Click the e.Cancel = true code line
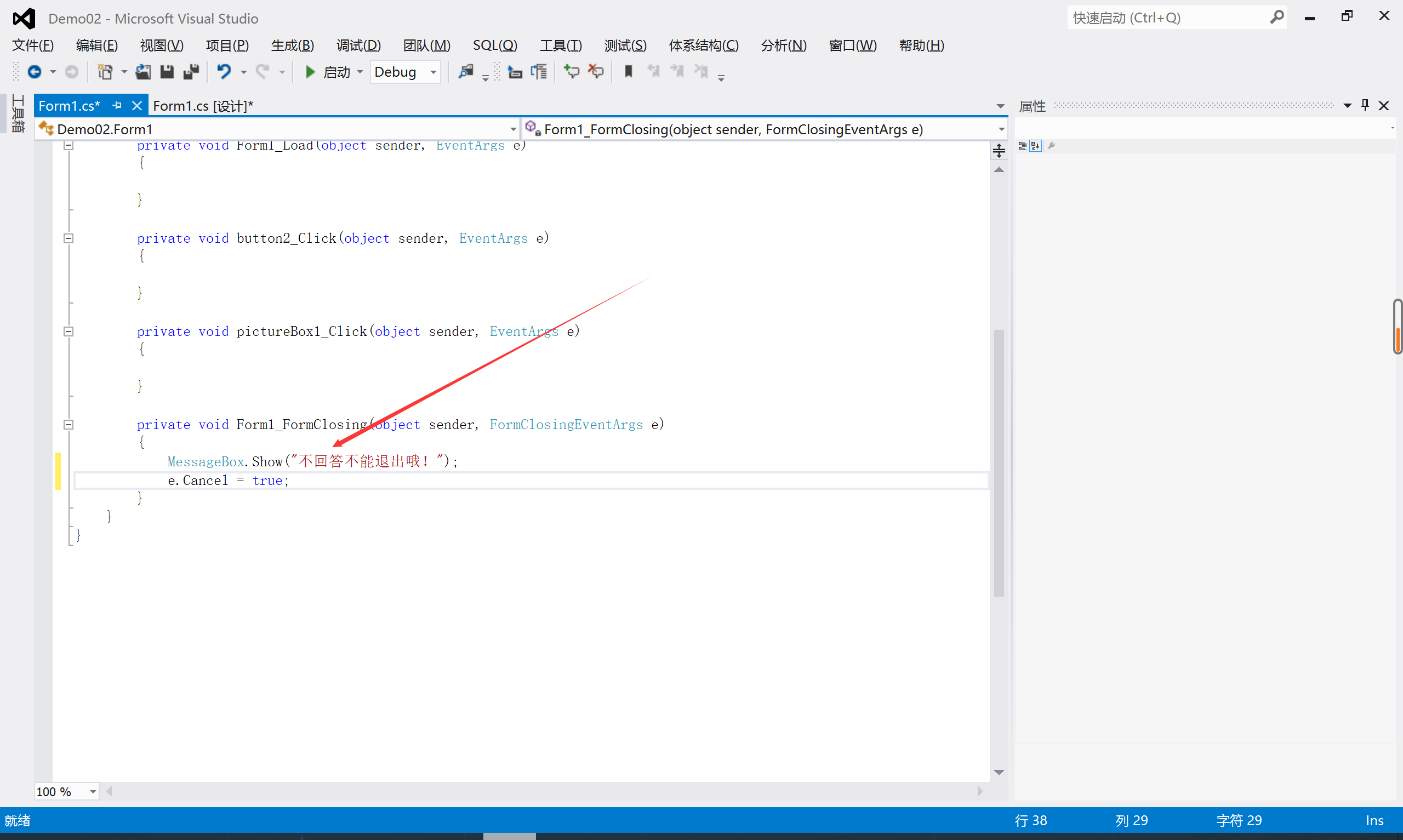The image size is (1403, 840). click(x=228, y=481)
